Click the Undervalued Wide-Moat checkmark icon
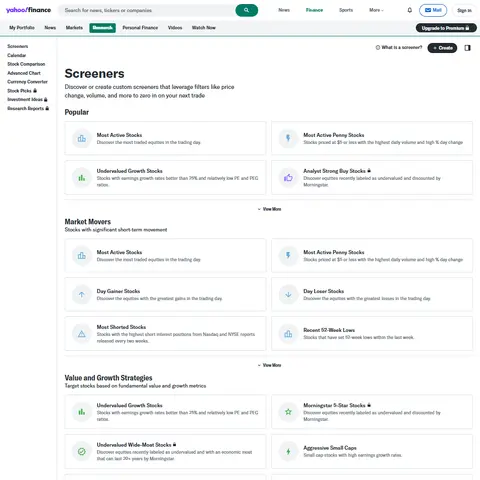Screen dimensions: 480x480 pos(82,451)
